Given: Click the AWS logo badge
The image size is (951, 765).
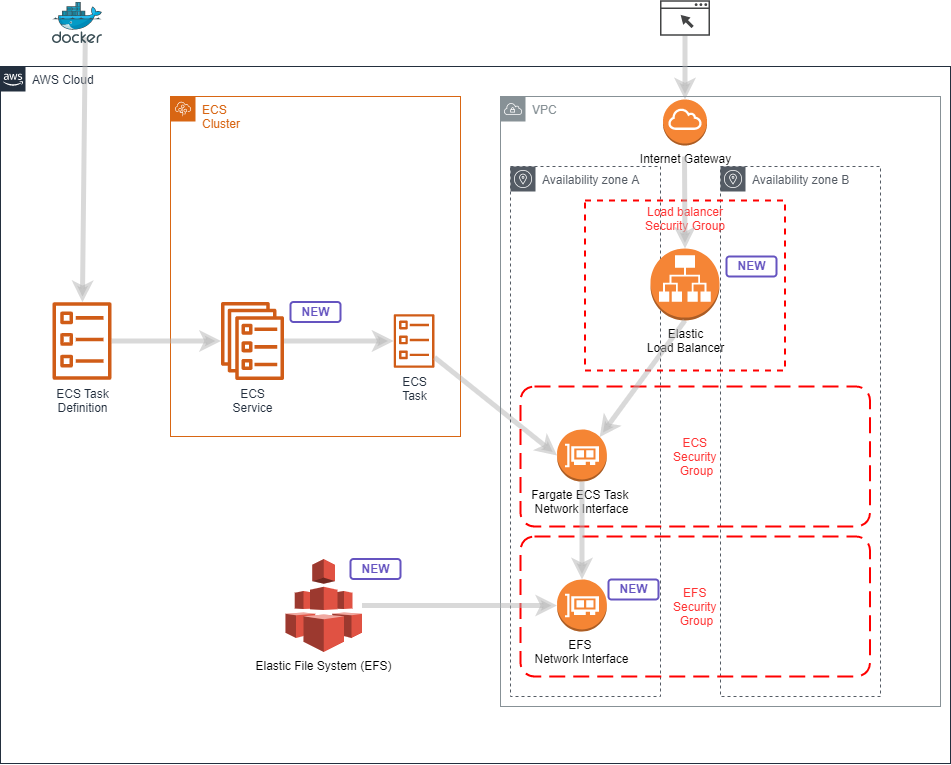Looking at the screenshot, I should pyautogui.click(x=13, y=79).
